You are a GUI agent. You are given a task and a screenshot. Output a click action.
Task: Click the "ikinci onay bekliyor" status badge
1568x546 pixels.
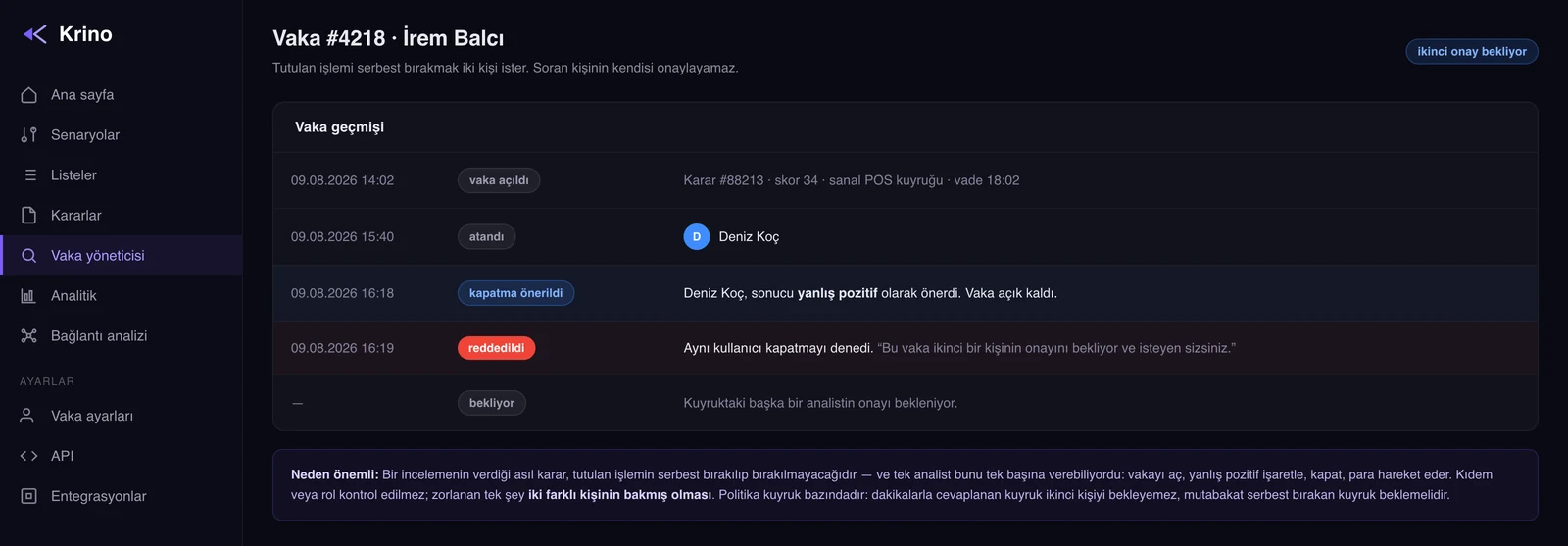1472,52
